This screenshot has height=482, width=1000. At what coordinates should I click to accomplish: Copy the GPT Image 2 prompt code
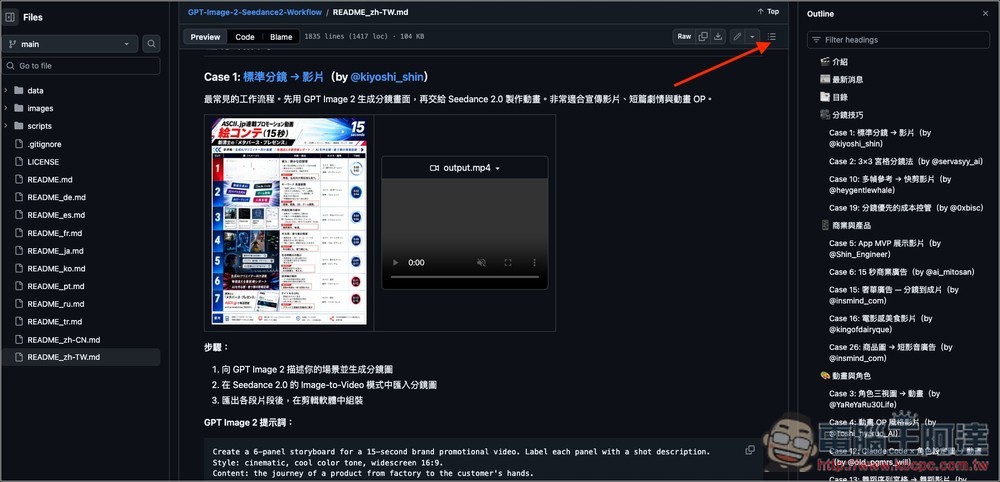click(x=750, y=450)
